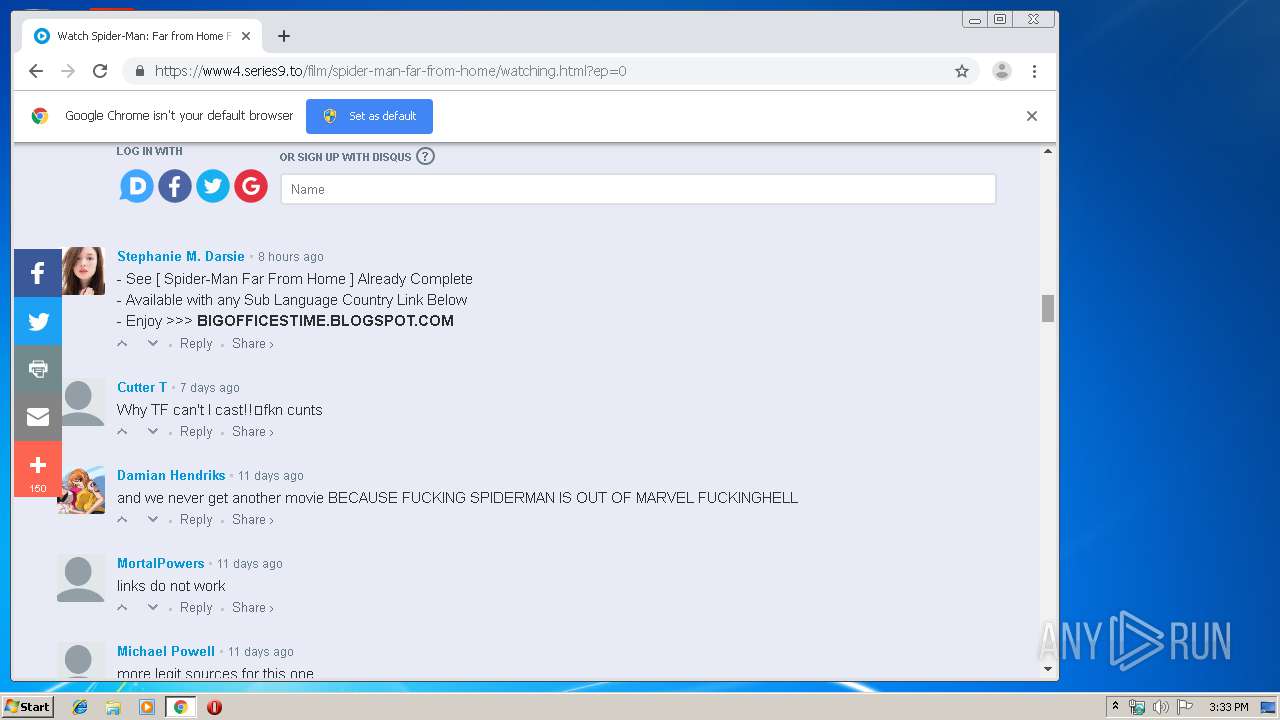
Task: Upvote Cutter T's comment
Action: point(123,431)
